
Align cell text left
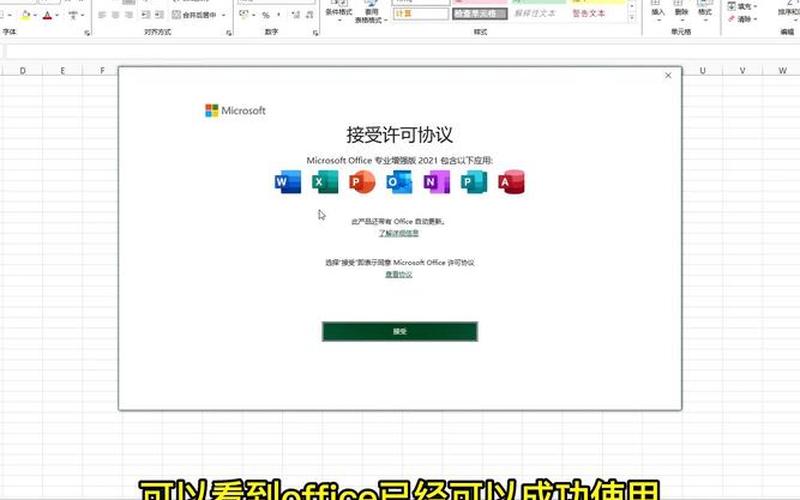pos(102,15)
